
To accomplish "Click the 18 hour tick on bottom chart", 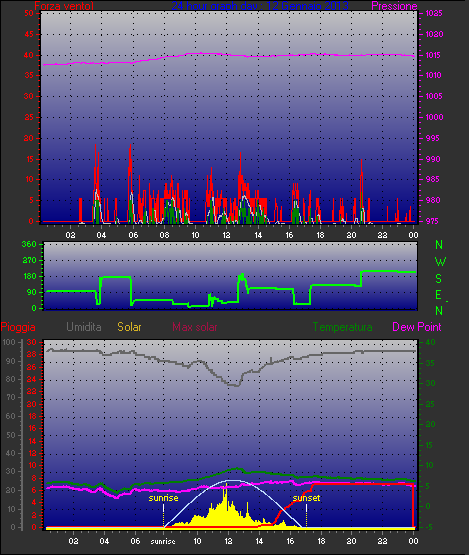I will pos(321,541).
